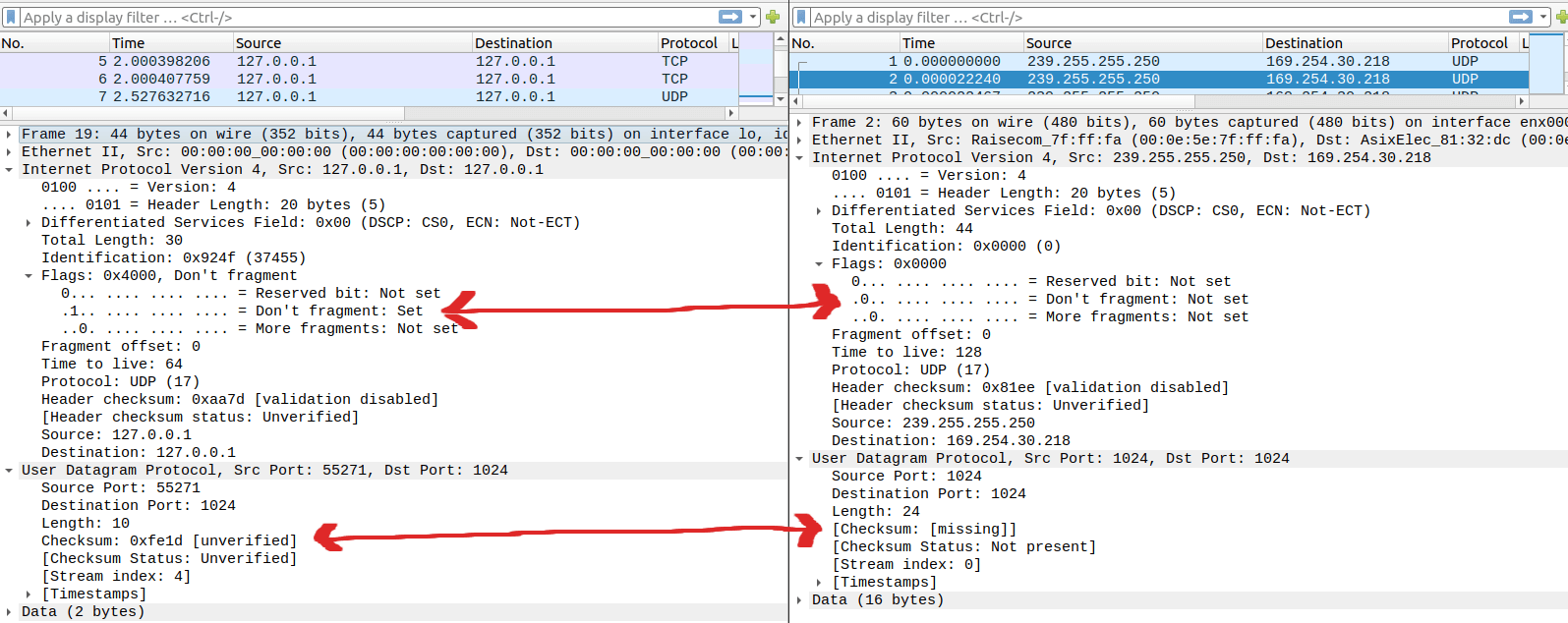Image resolution: width=1568 pixels, height=623 pixels.
Task: Expand Data (2 bytes) node
Action: 10,611
